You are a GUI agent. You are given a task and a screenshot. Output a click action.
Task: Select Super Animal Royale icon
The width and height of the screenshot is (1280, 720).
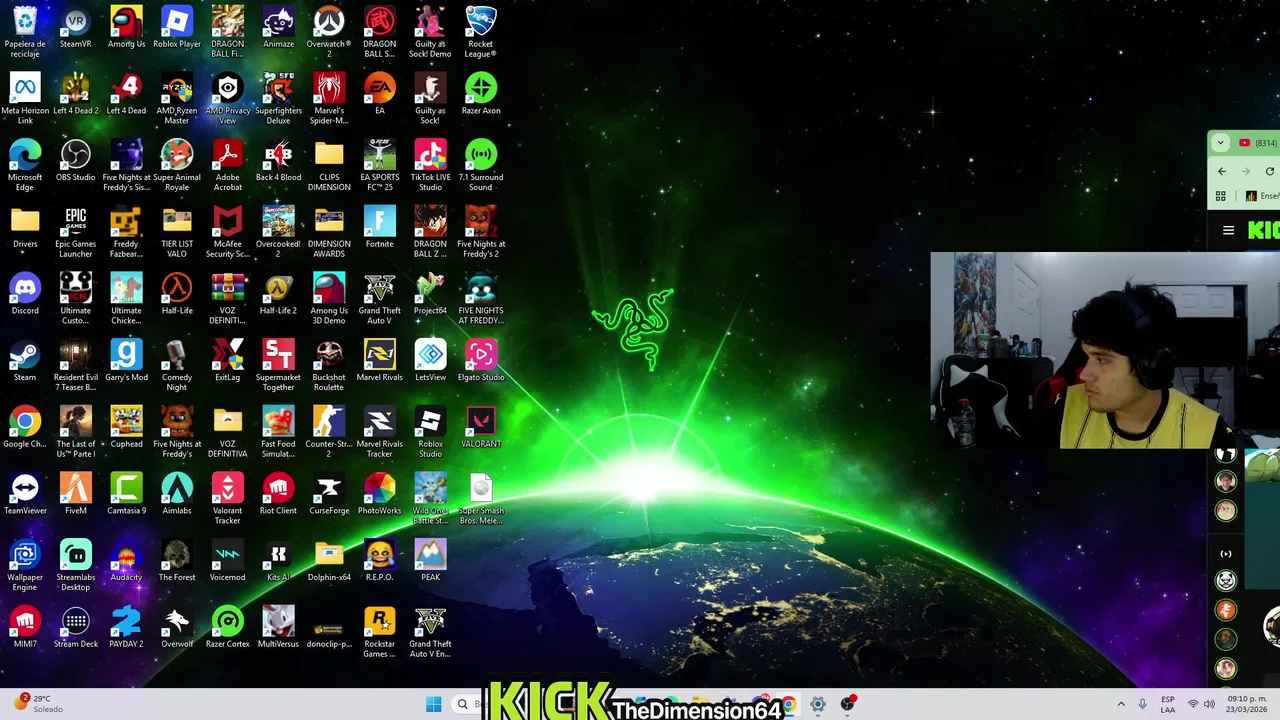pos(177,165)
